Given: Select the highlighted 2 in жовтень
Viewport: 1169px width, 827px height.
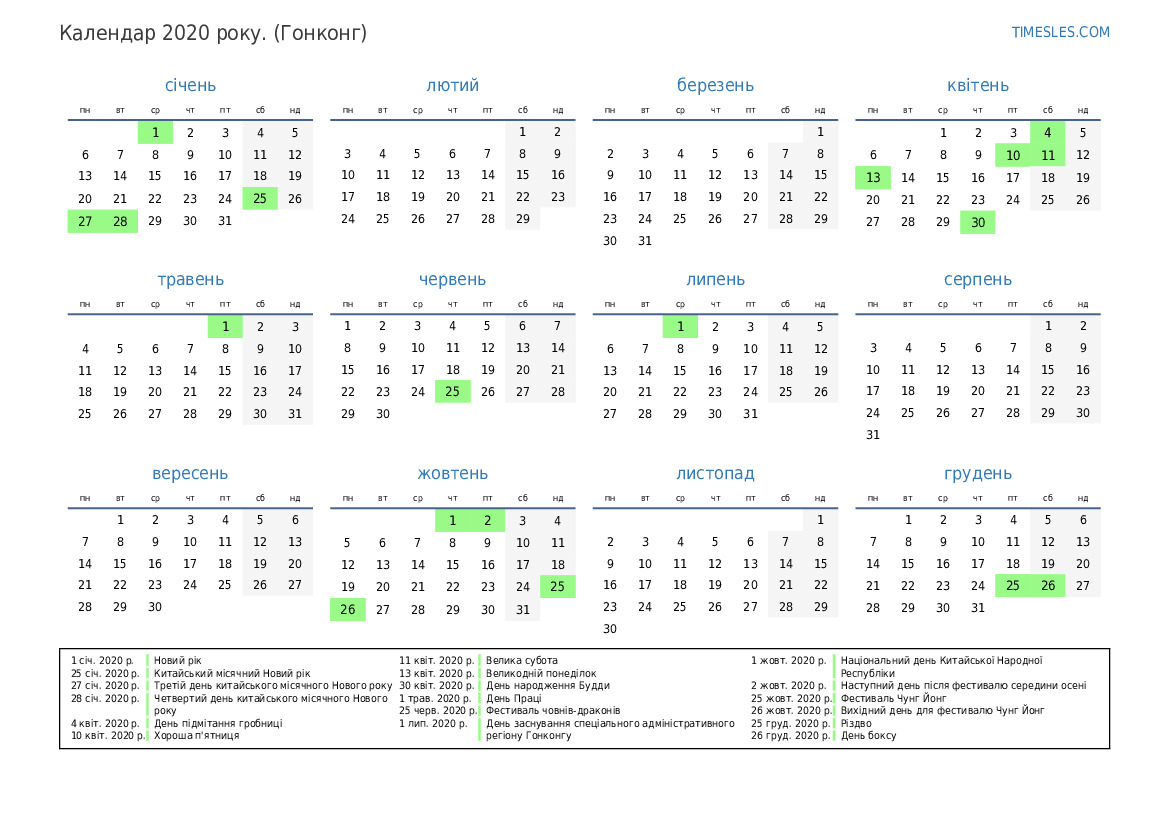Looking at the screenshot, I should [488, 521].
